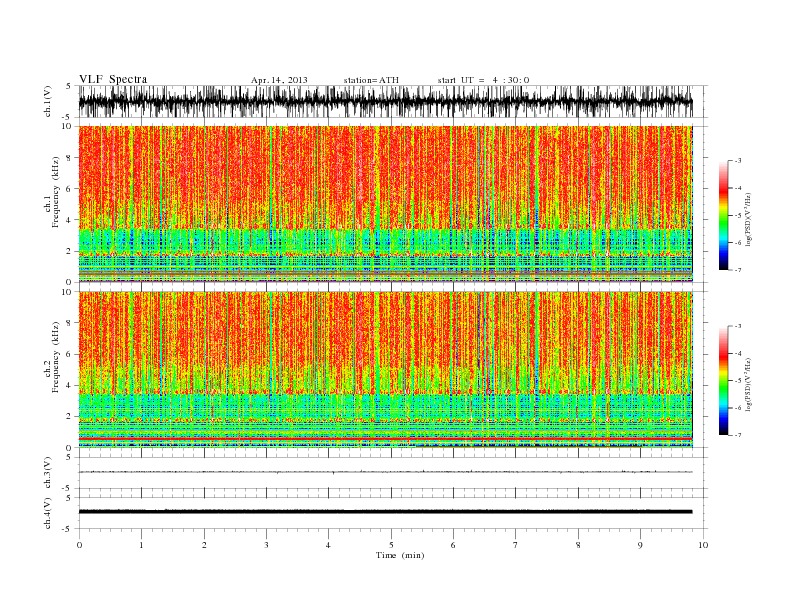
Task: Click the ch.4 thick black waveform trace
Action: coord(385,512)
